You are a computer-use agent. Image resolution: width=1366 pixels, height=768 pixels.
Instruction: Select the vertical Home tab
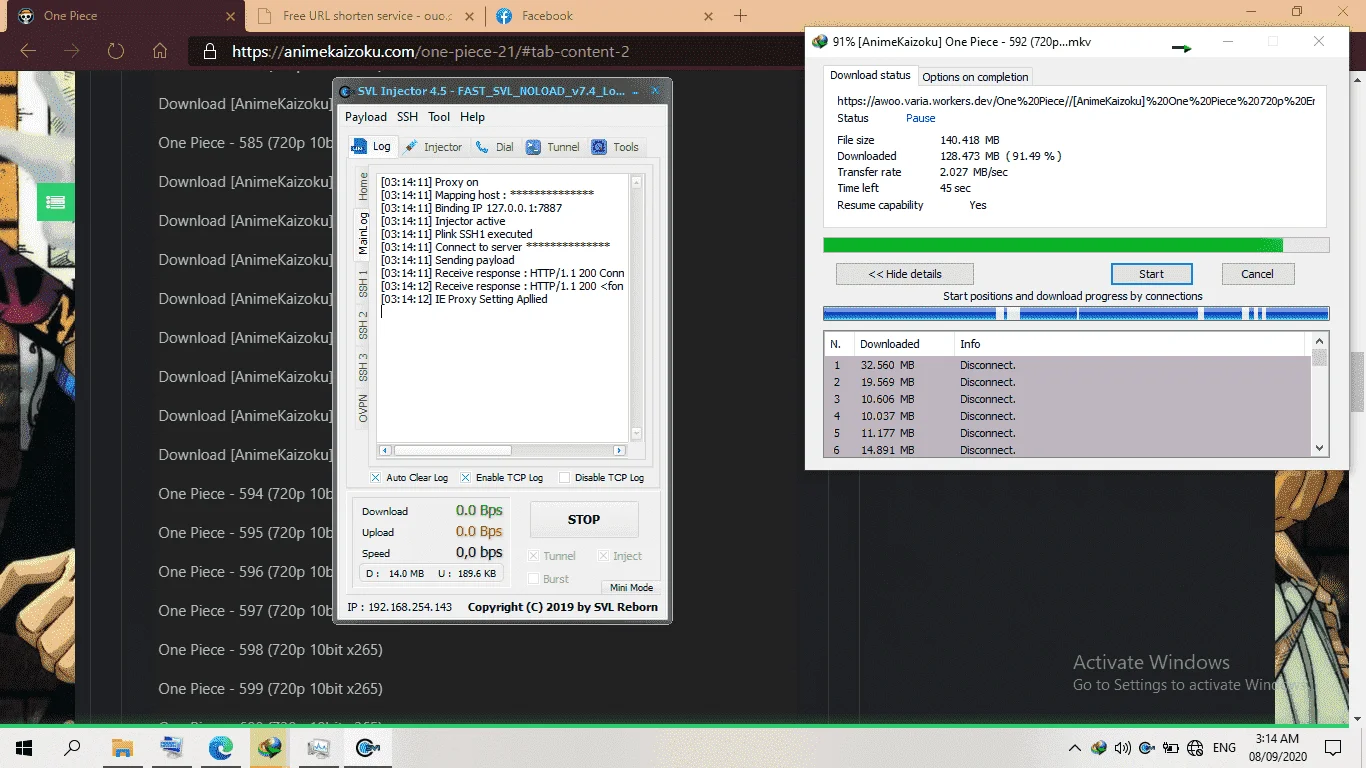point(363,187)
